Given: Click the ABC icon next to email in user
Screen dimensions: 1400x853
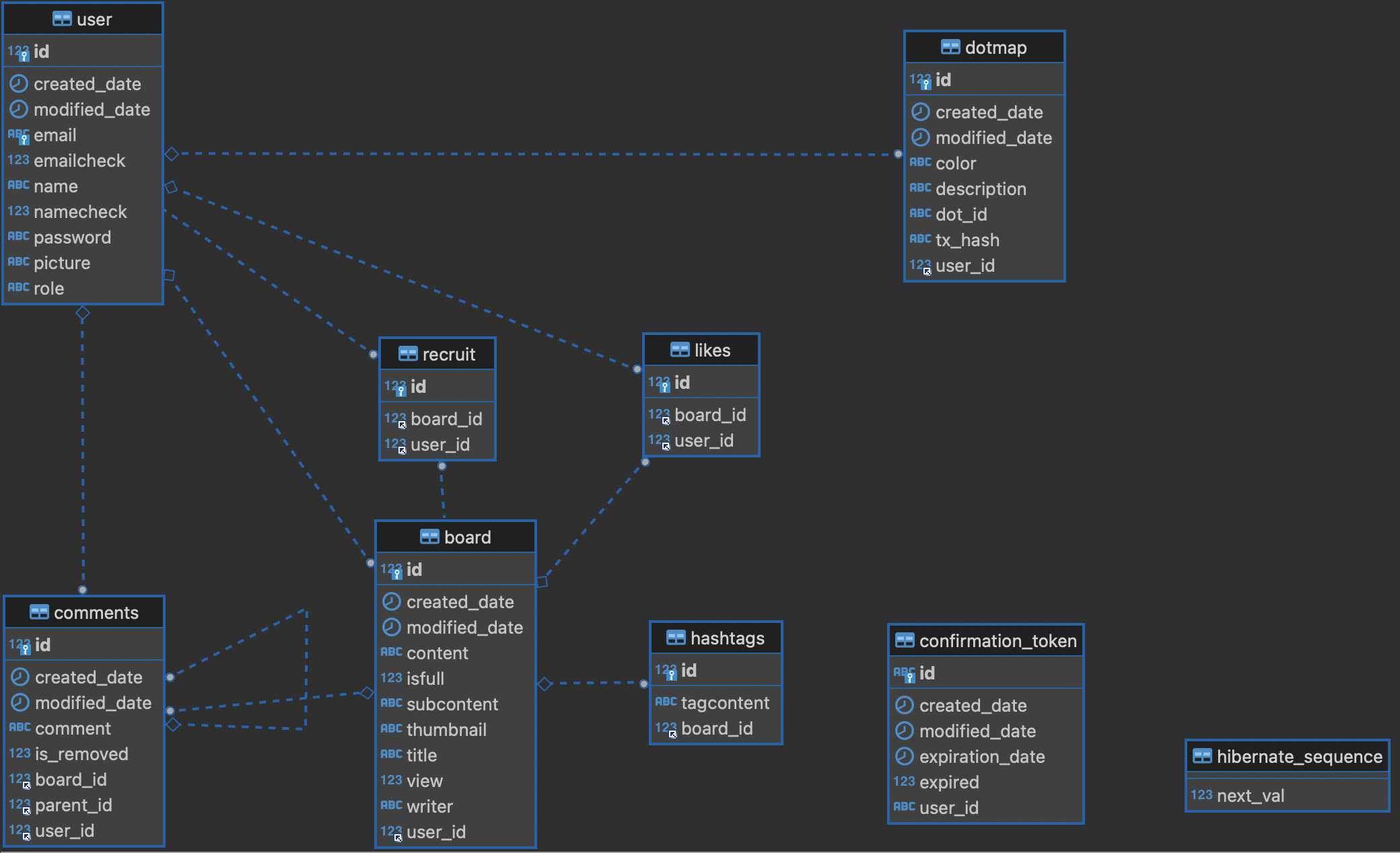Looking at the screenshot, I should [x=18, y=135].
